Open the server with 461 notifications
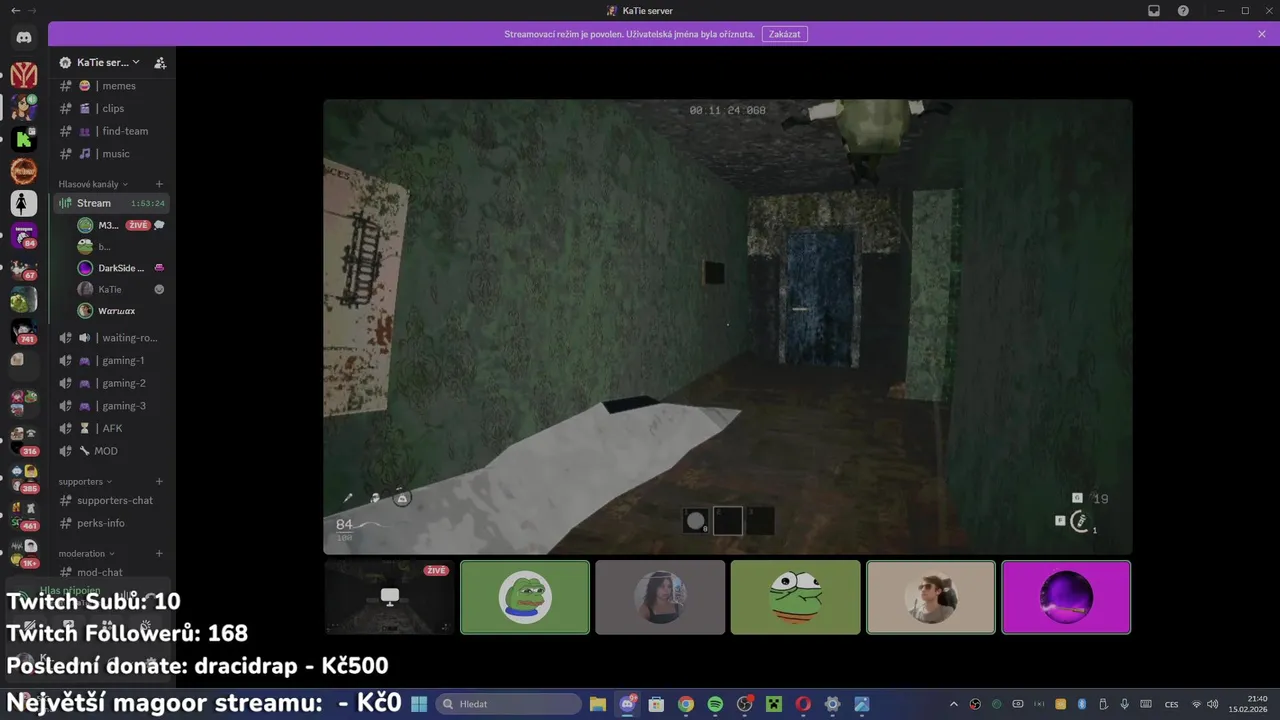Viewport: 1280px width, 720px height. pos(24,515)
